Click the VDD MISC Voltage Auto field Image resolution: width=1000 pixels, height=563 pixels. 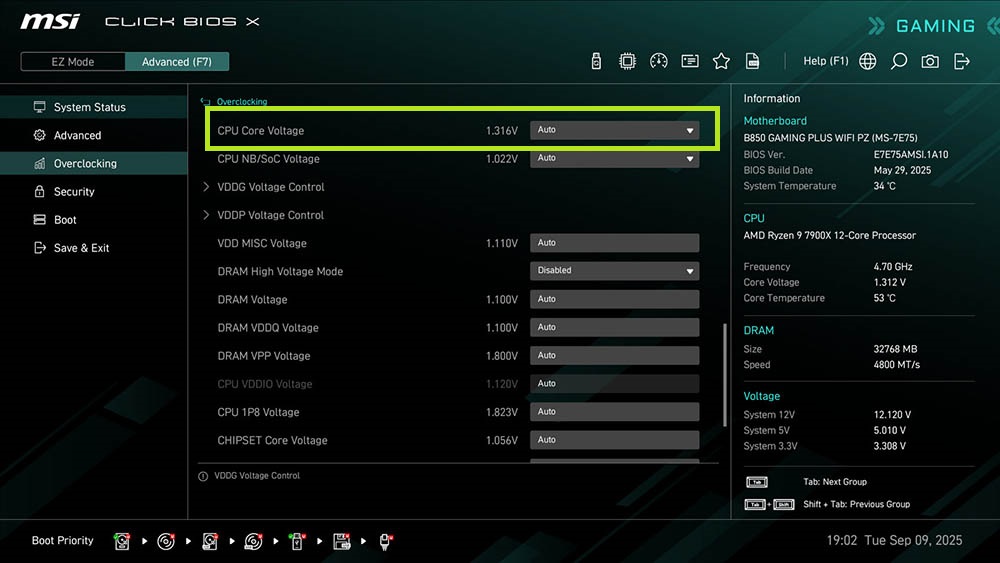(614, 243)
